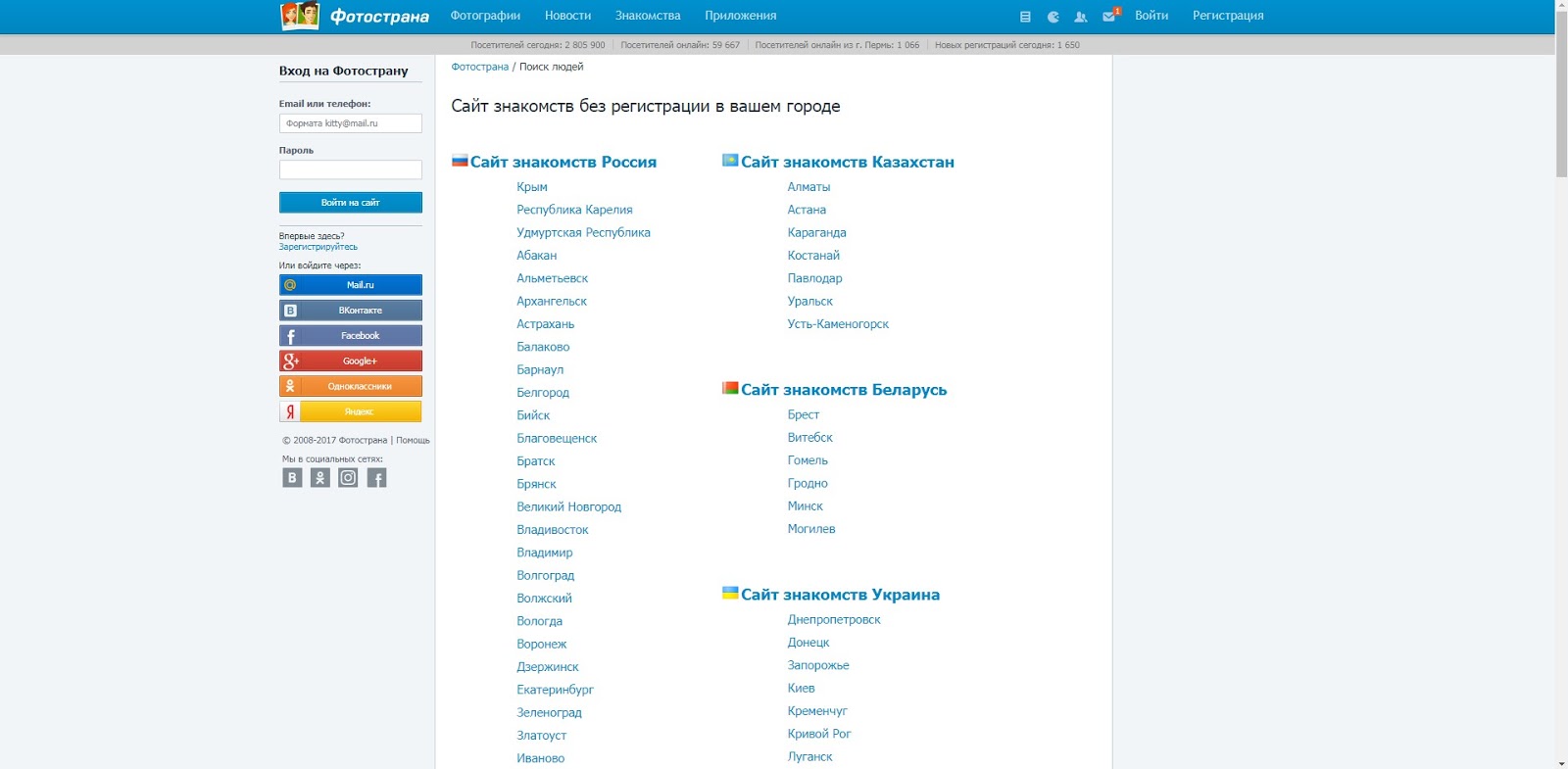Select the Кривой Рог link
The height and width of the screenshot is (769, 1568).
(819, 734)
